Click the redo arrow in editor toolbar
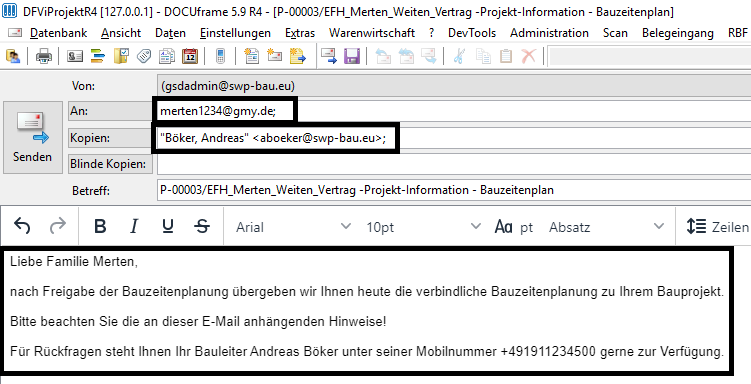Image resolution: width=751 pixels, height=384 pixels. [x=58, y=226]
